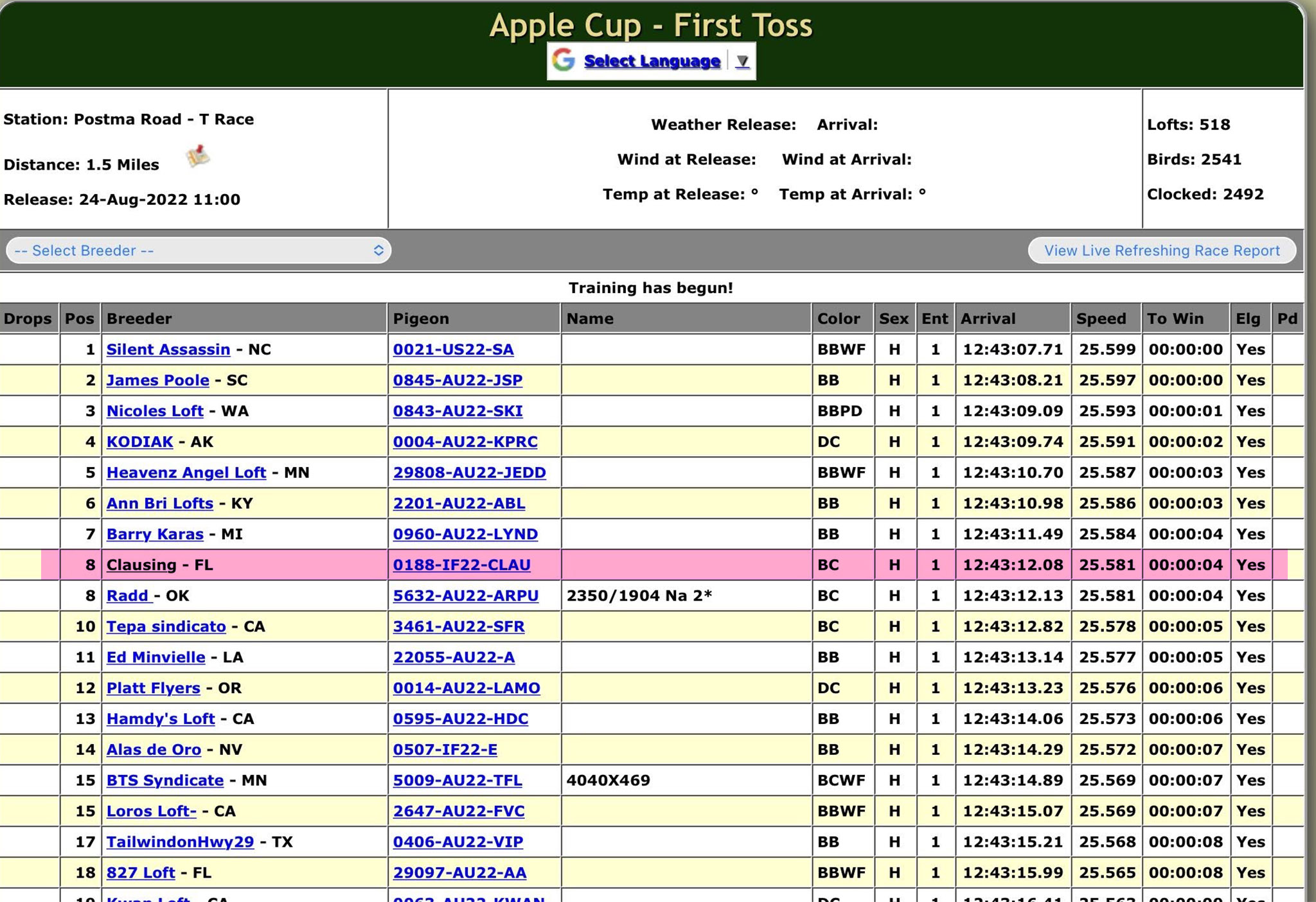Click the Breeder column header

(244, 319)
